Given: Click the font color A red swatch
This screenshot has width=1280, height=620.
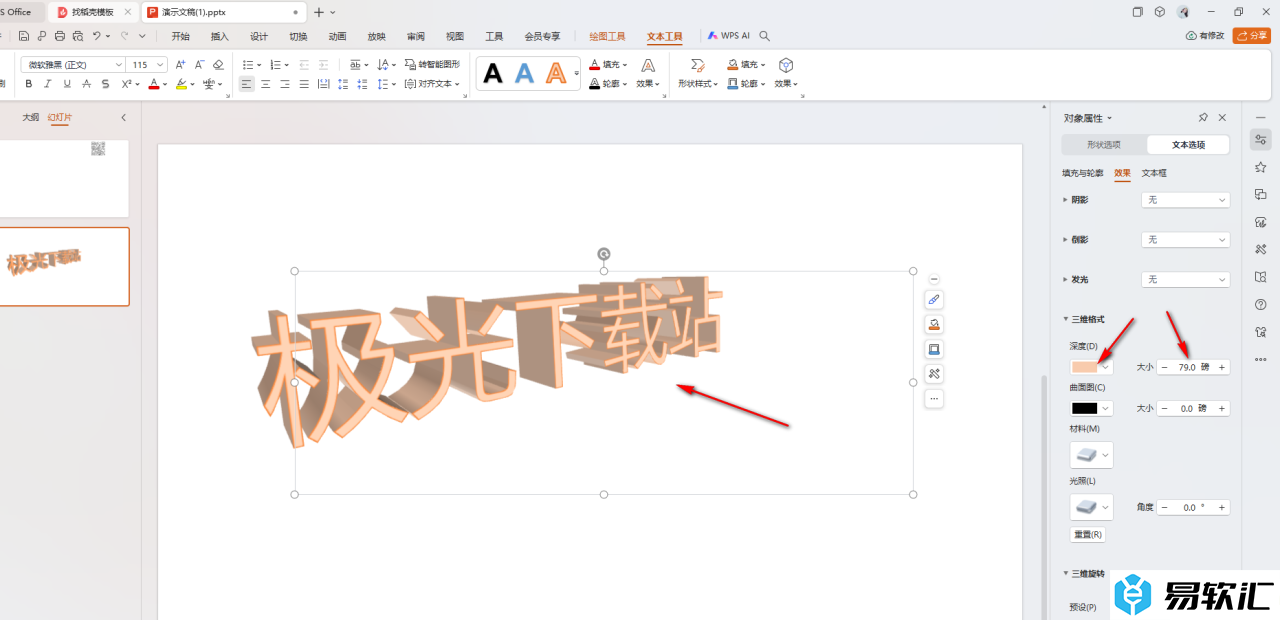Looking at the screenshot, I should [x=155, y=85].
